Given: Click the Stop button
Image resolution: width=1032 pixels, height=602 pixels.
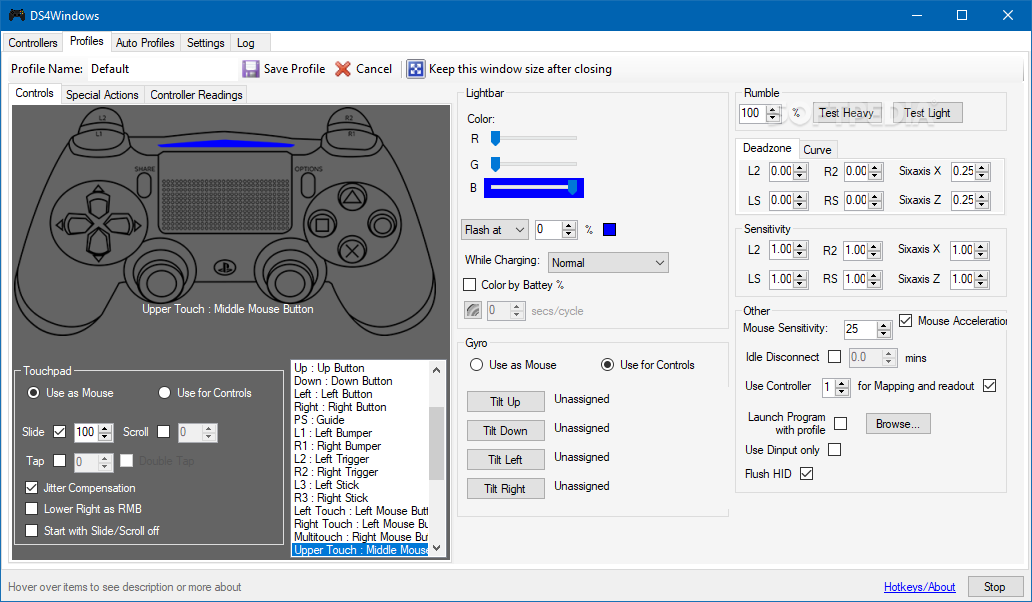Looking at the screenshot, I should (x=994, y=587).
